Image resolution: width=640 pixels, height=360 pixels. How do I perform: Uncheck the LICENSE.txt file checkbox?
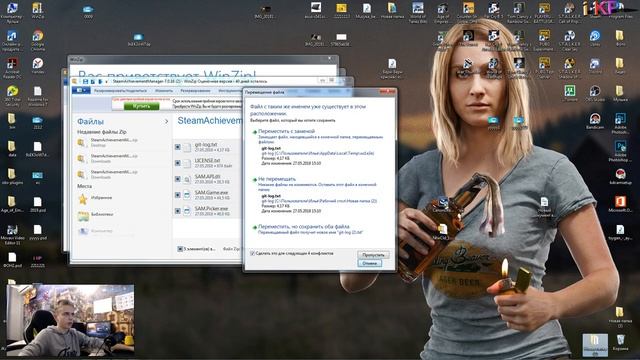pos(178,163)
